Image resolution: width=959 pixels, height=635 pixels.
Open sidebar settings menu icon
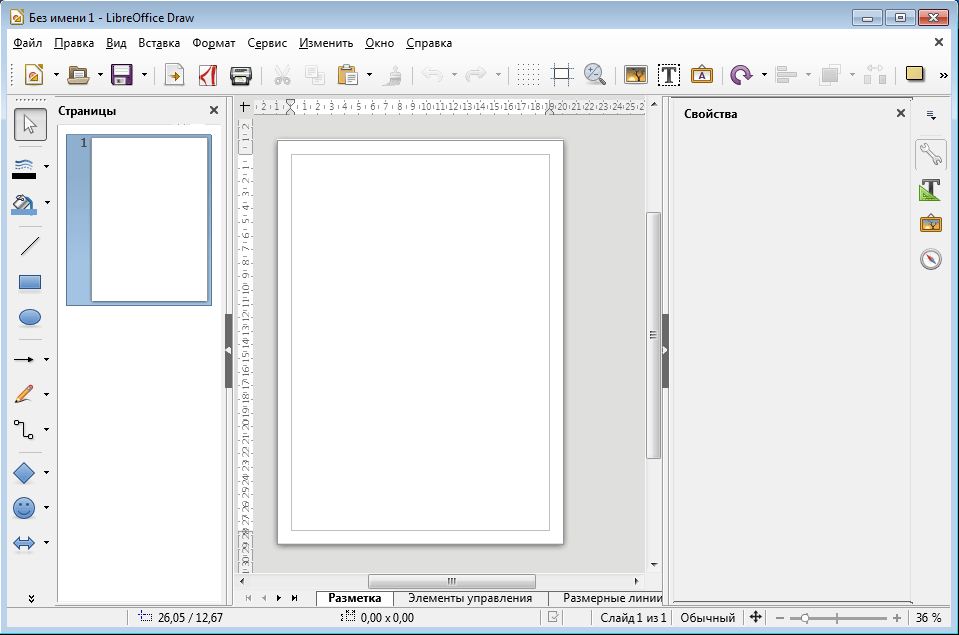pyautogui.click(x=931, y=114)
